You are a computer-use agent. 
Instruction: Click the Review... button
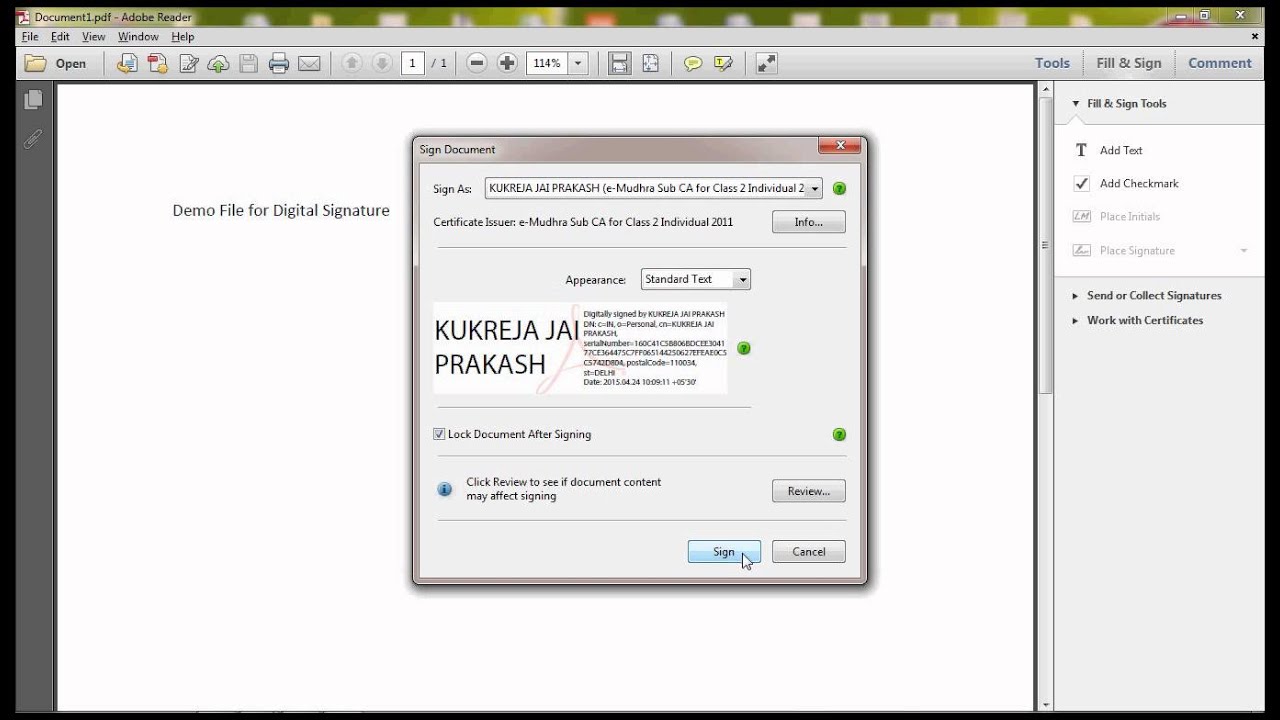808,491
